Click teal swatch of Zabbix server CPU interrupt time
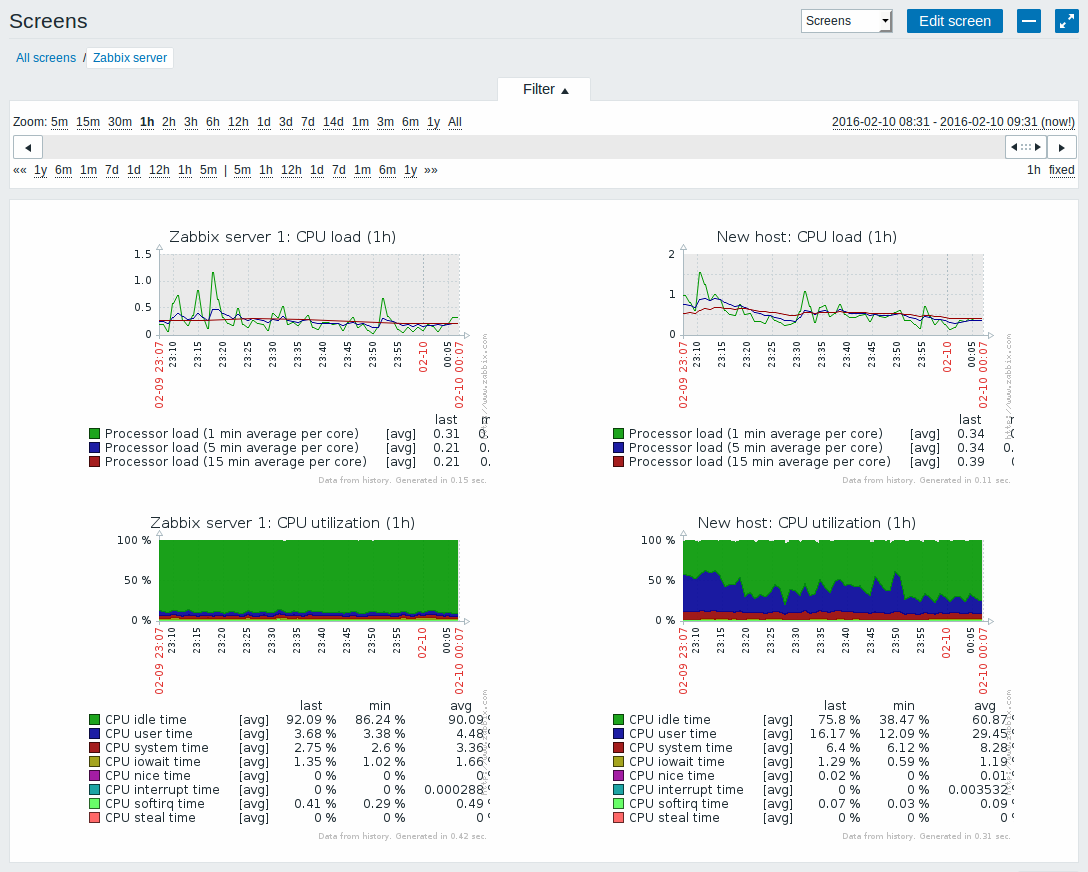This screenshot has width=1088, height=872. 95,789
